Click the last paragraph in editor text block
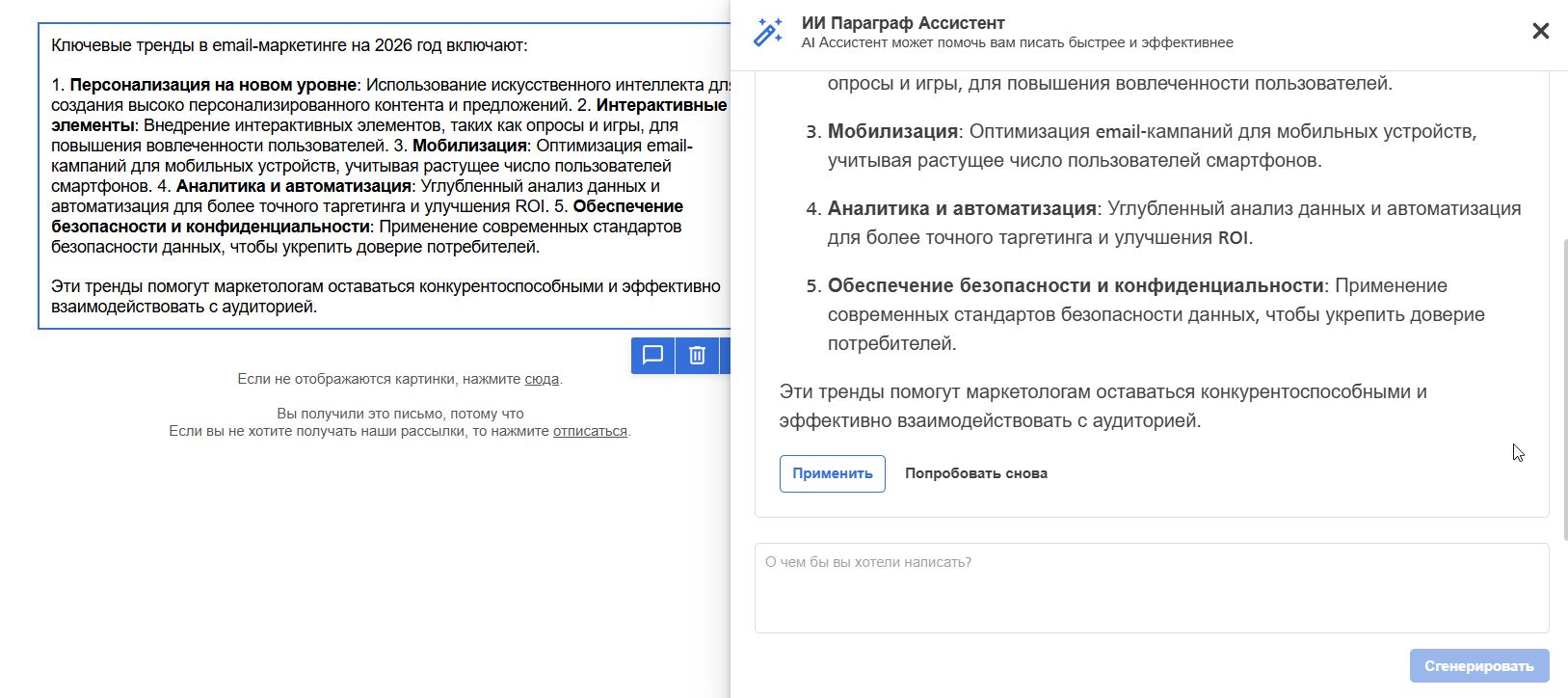1568x698 pixels. point(385,296)
